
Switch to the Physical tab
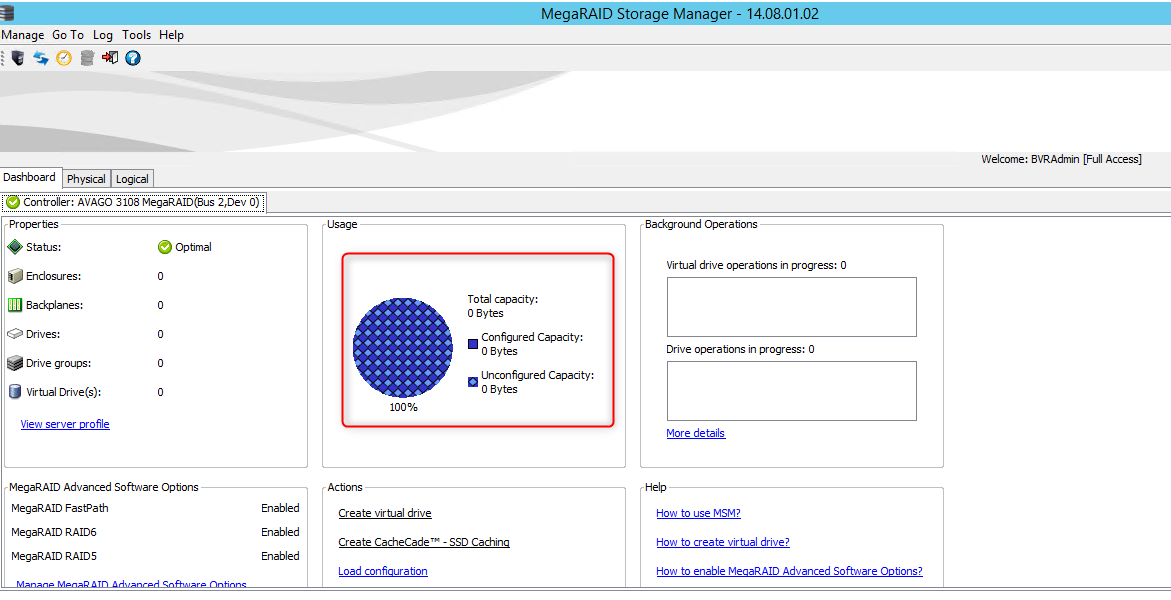point(86,179)
